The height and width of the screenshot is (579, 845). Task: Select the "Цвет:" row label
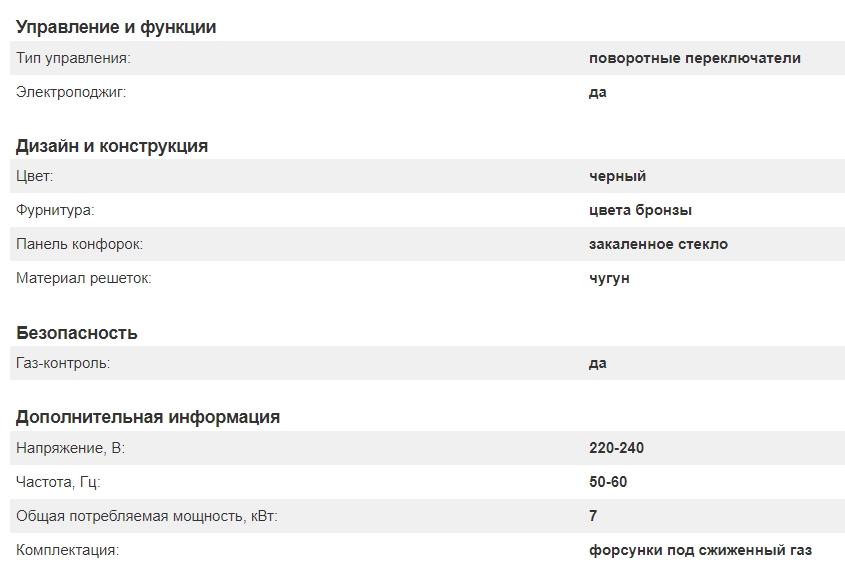[35, 176]
